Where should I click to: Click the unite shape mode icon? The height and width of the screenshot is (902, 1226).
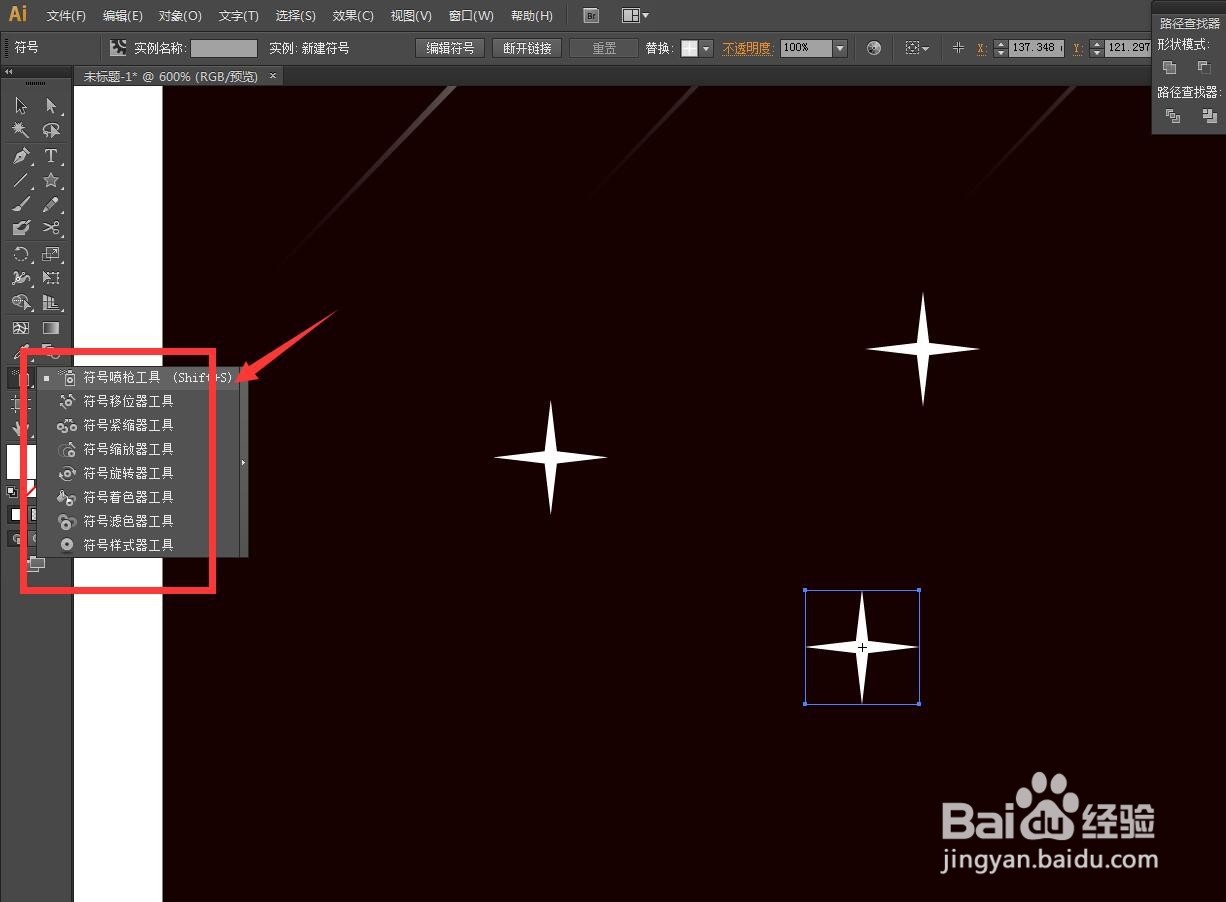(x=1170, y=68)
